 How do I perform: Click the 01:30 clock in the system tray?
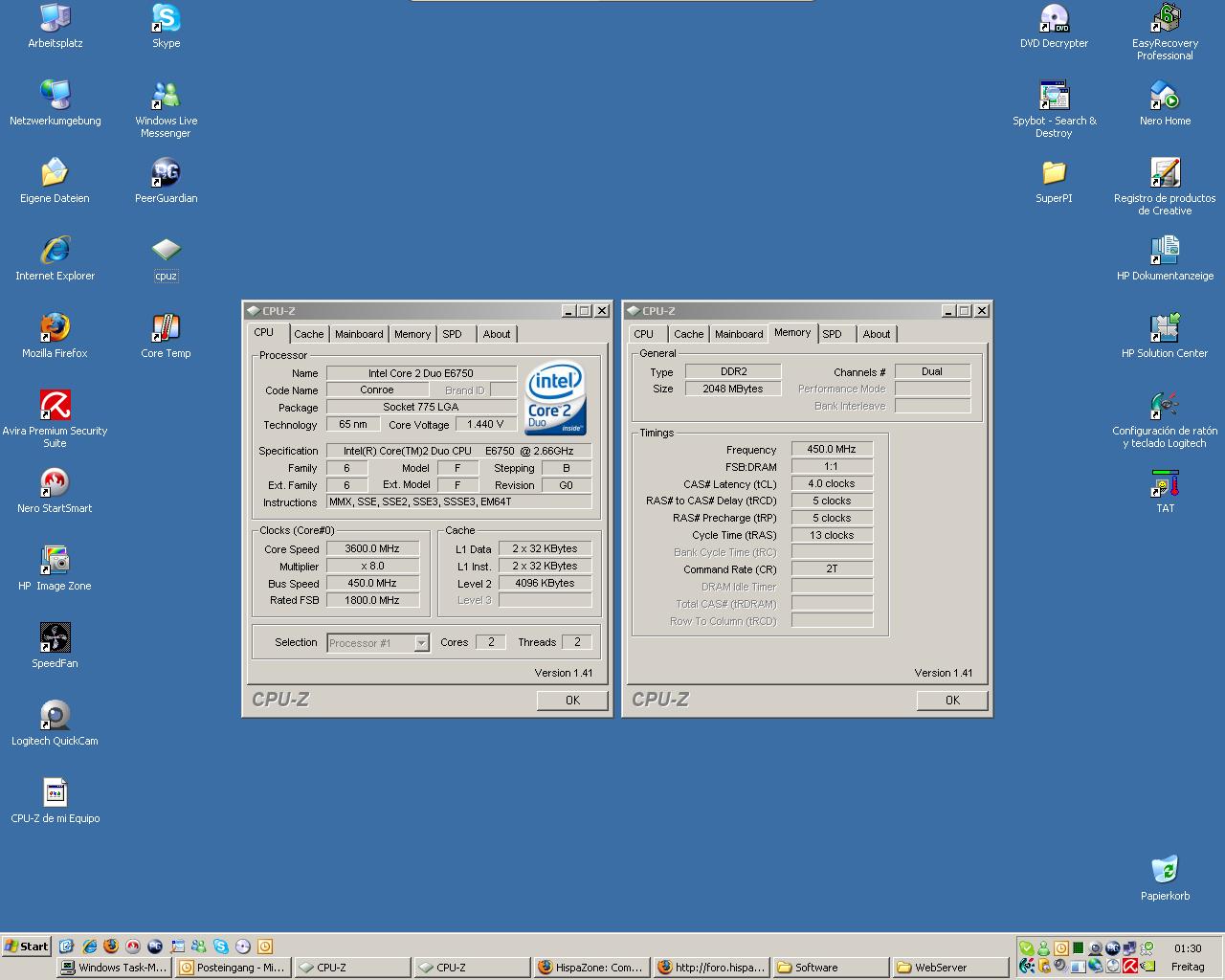pyautogui.click(x=1188, y=948)
